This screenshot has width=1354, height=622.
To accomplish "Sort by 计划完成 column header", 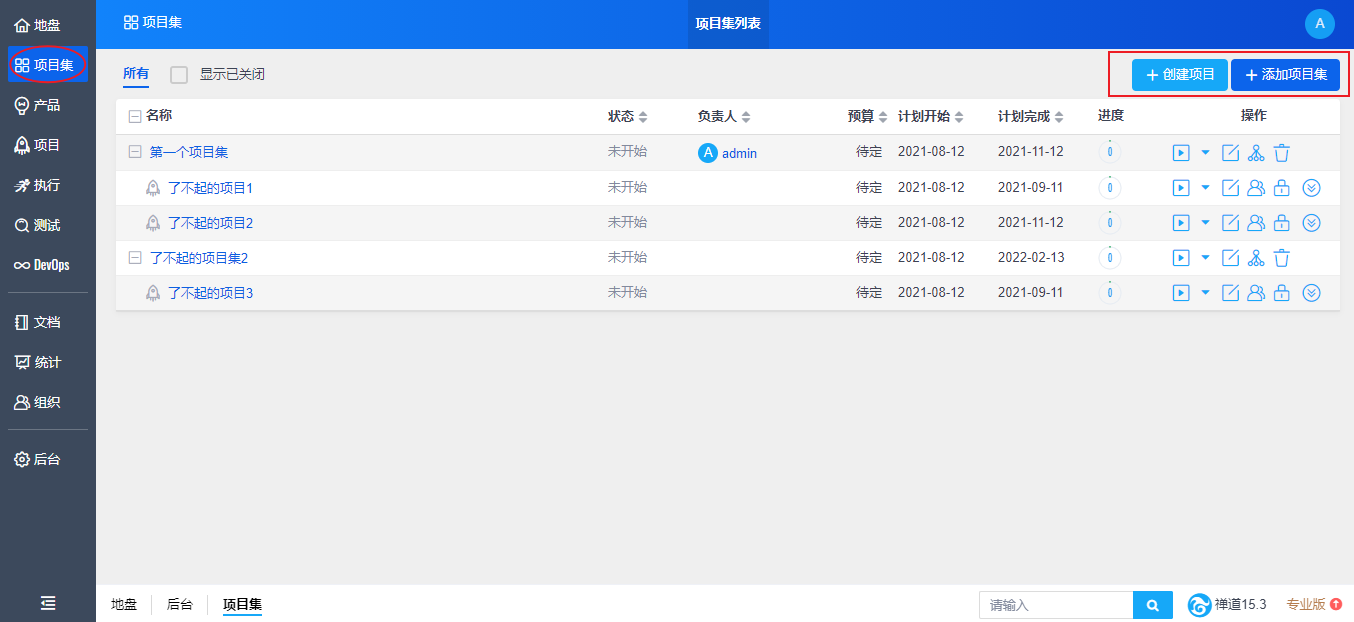I will [x=1031, y=116].
